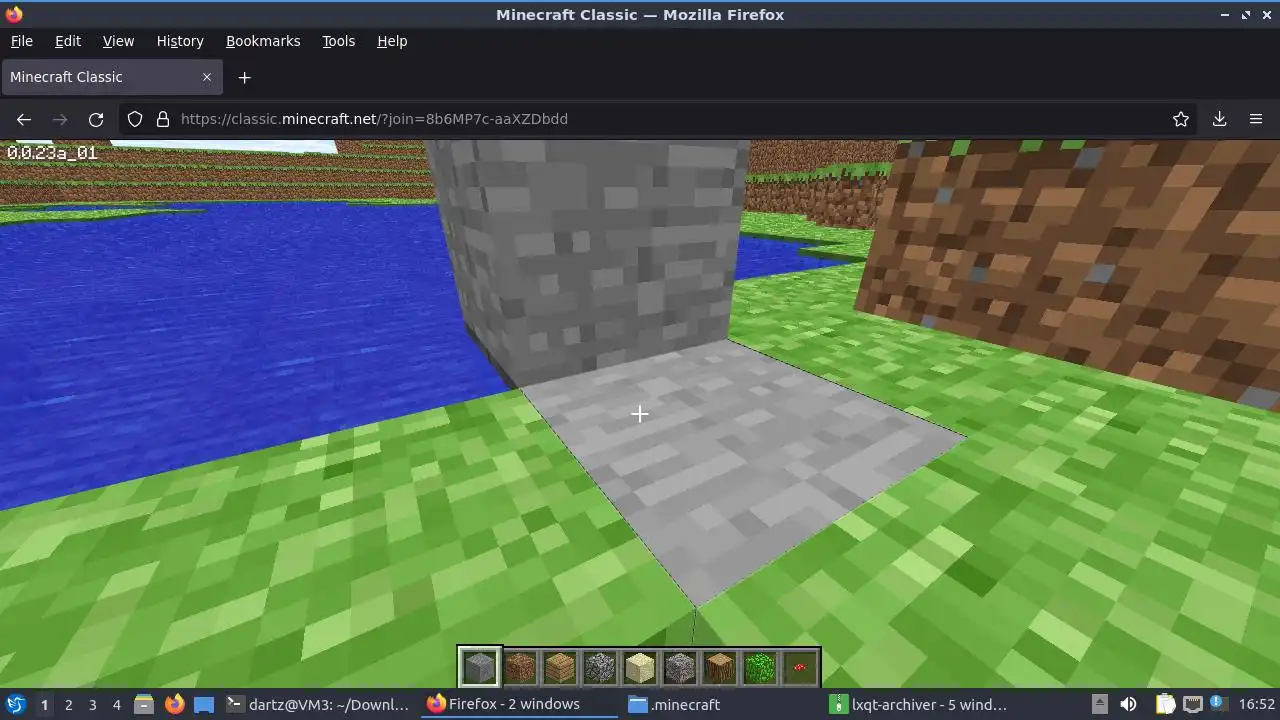Select the wood log block in the hotbar

(719, 667)
